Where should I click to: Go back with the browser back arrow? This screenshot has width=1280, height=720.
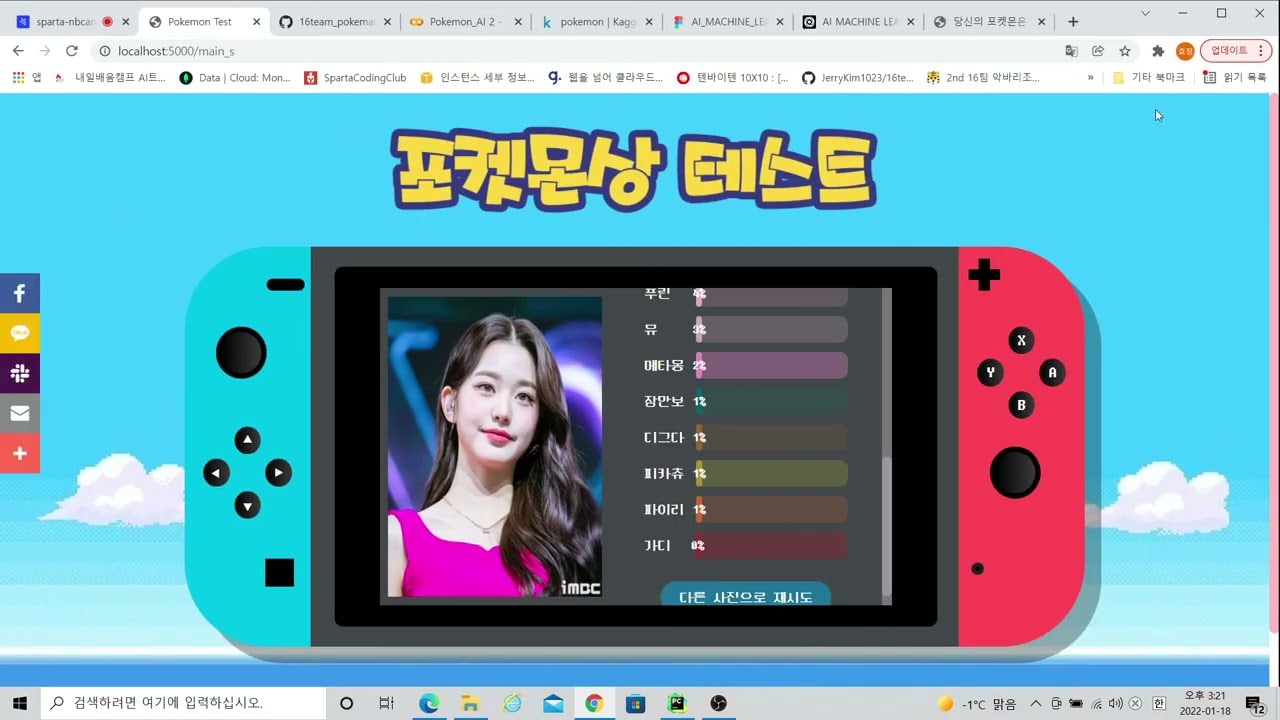[18, 51]
